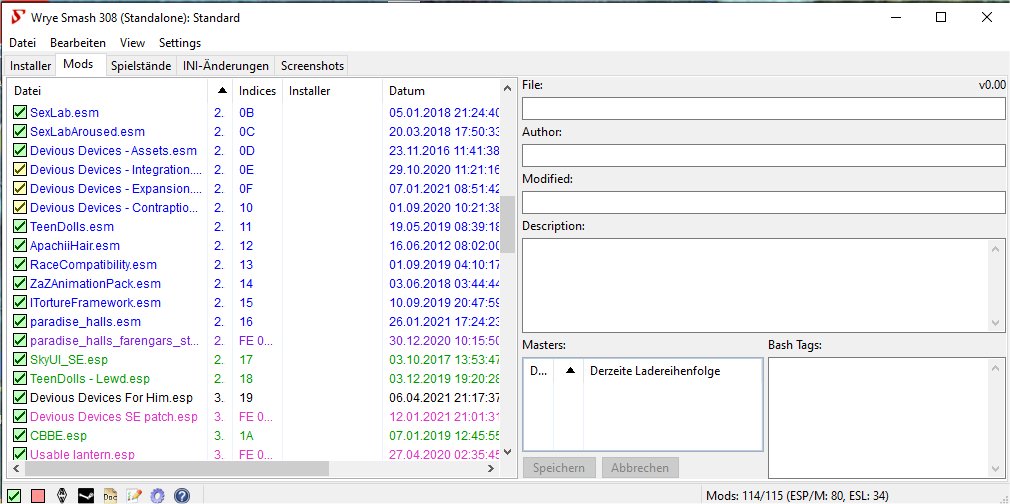Viewport: 1010px width, 504px height.
Task: Select TeenDolls - Lewd.esp row
Action: (255, 379)
